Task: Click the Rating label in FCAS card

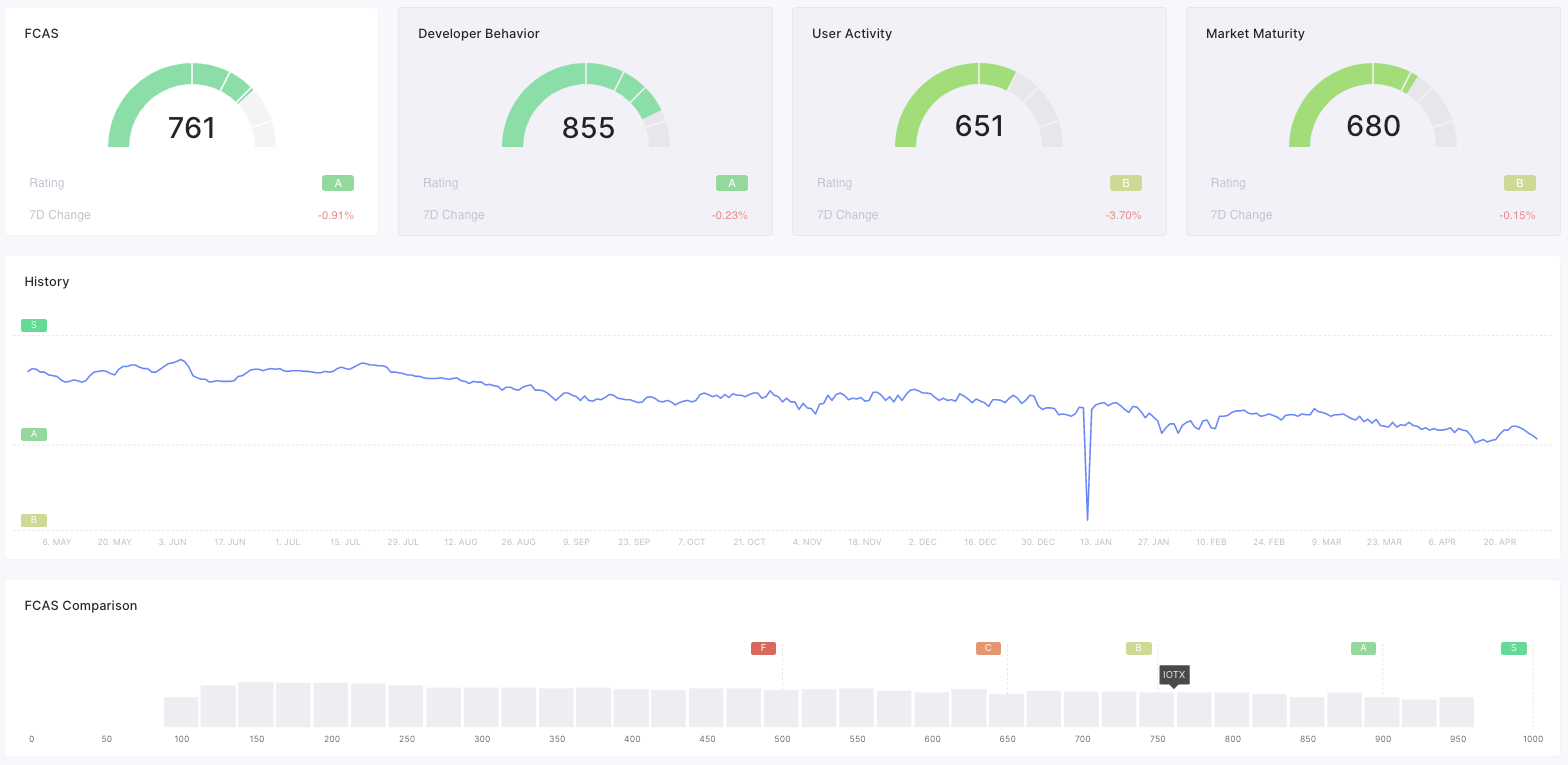Action: pyautogui.click(x=47, y=183)
